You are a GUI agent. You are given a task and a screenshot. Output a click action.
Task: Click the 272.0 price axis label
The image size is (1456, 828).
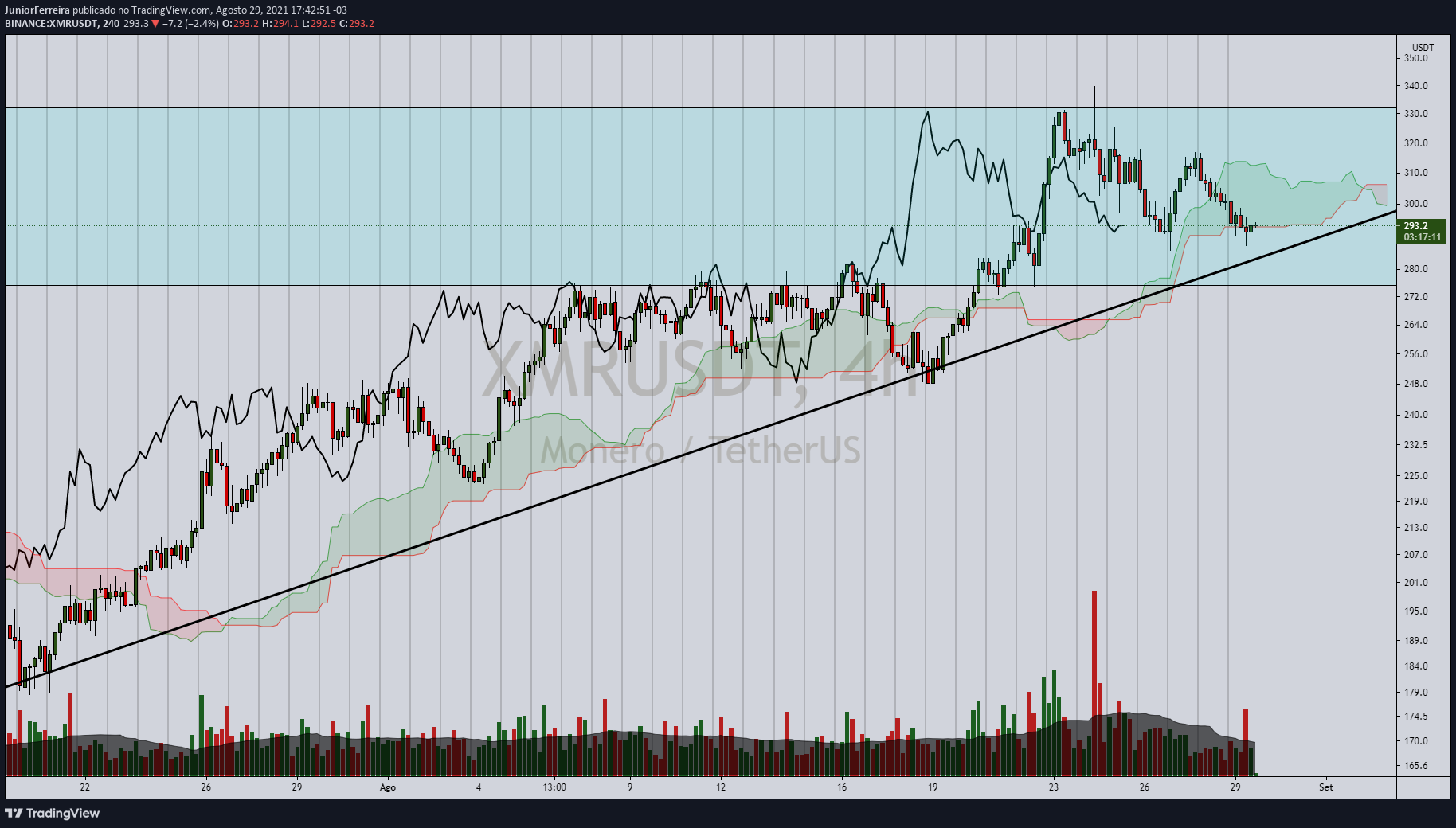click(x=1416, y=297)
